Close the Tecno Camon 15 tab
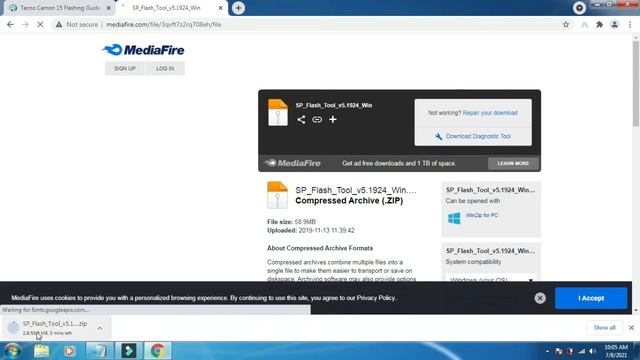The height and width of the screenshot is (360, 640). coord(109,8)
